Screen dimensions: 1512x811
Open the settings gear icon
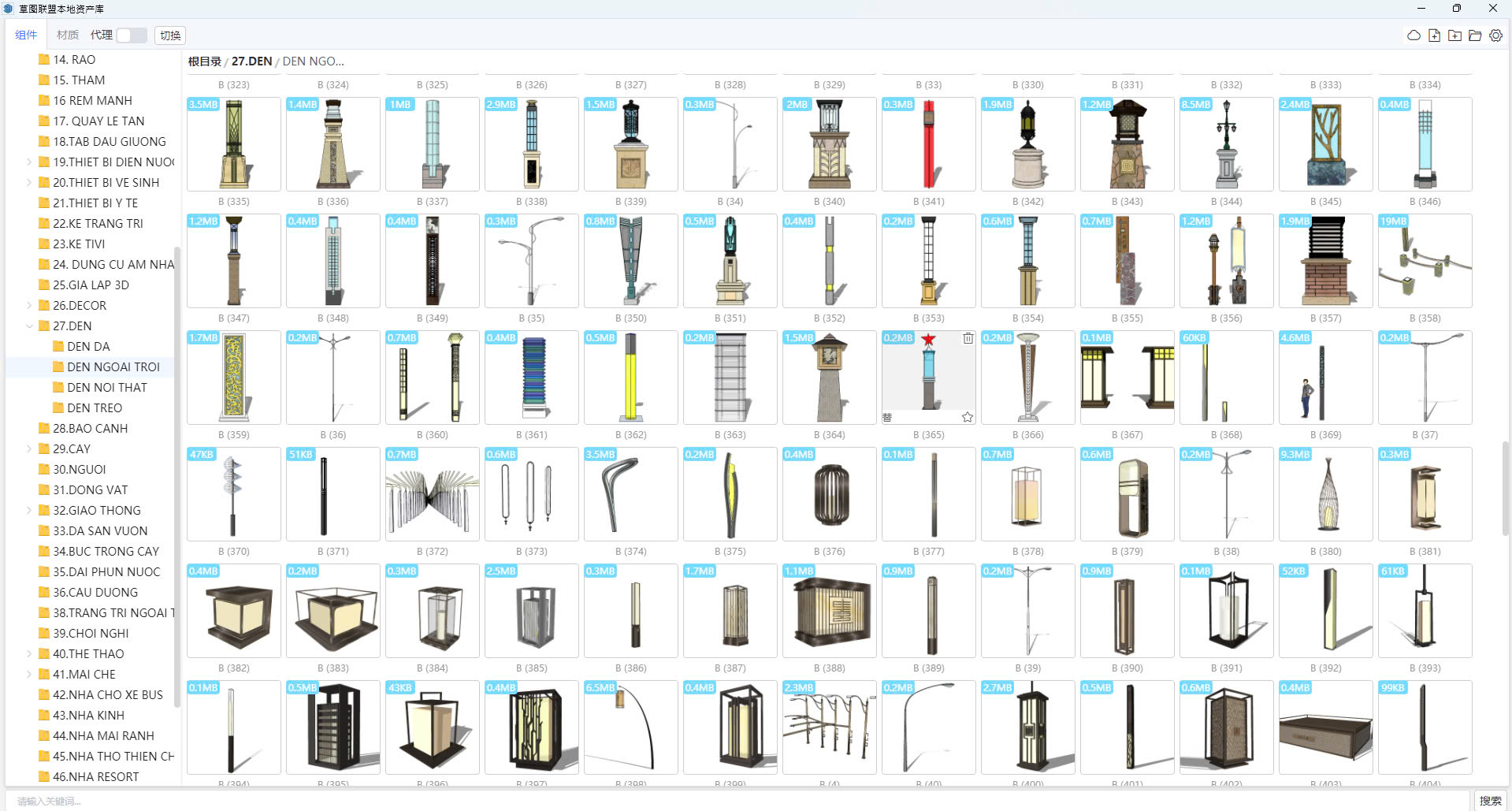(1495, 35)
